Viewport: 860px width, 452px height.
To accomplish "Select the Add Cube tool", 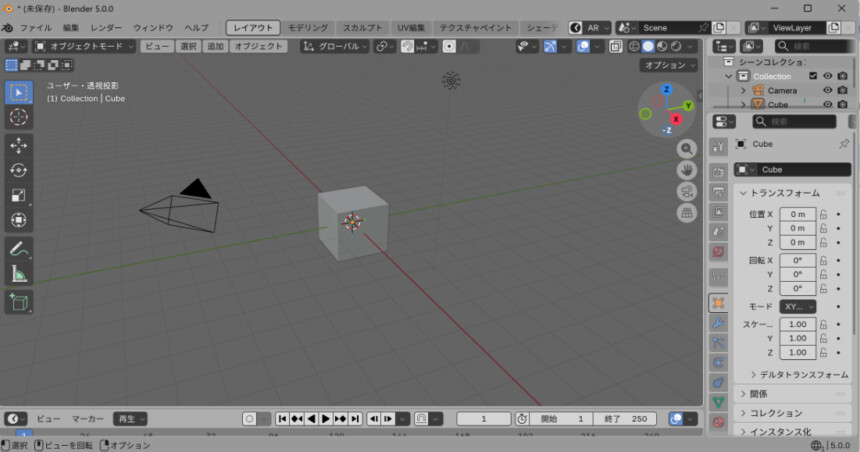I will pyautogui.click(x=18, y=301).
